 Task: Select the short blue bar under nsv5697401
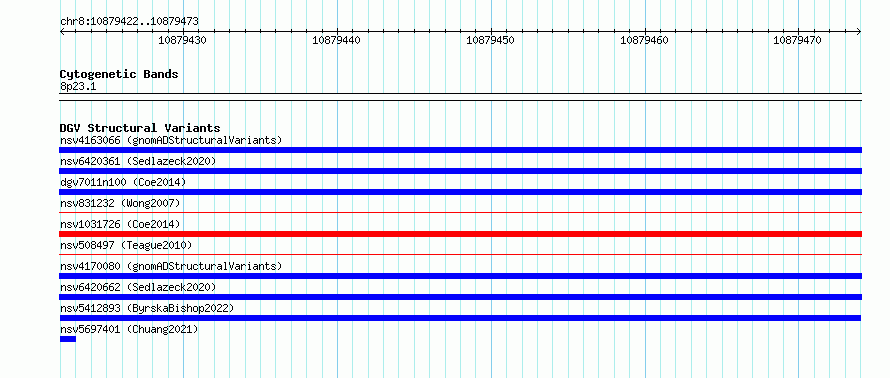pos(68,339)
